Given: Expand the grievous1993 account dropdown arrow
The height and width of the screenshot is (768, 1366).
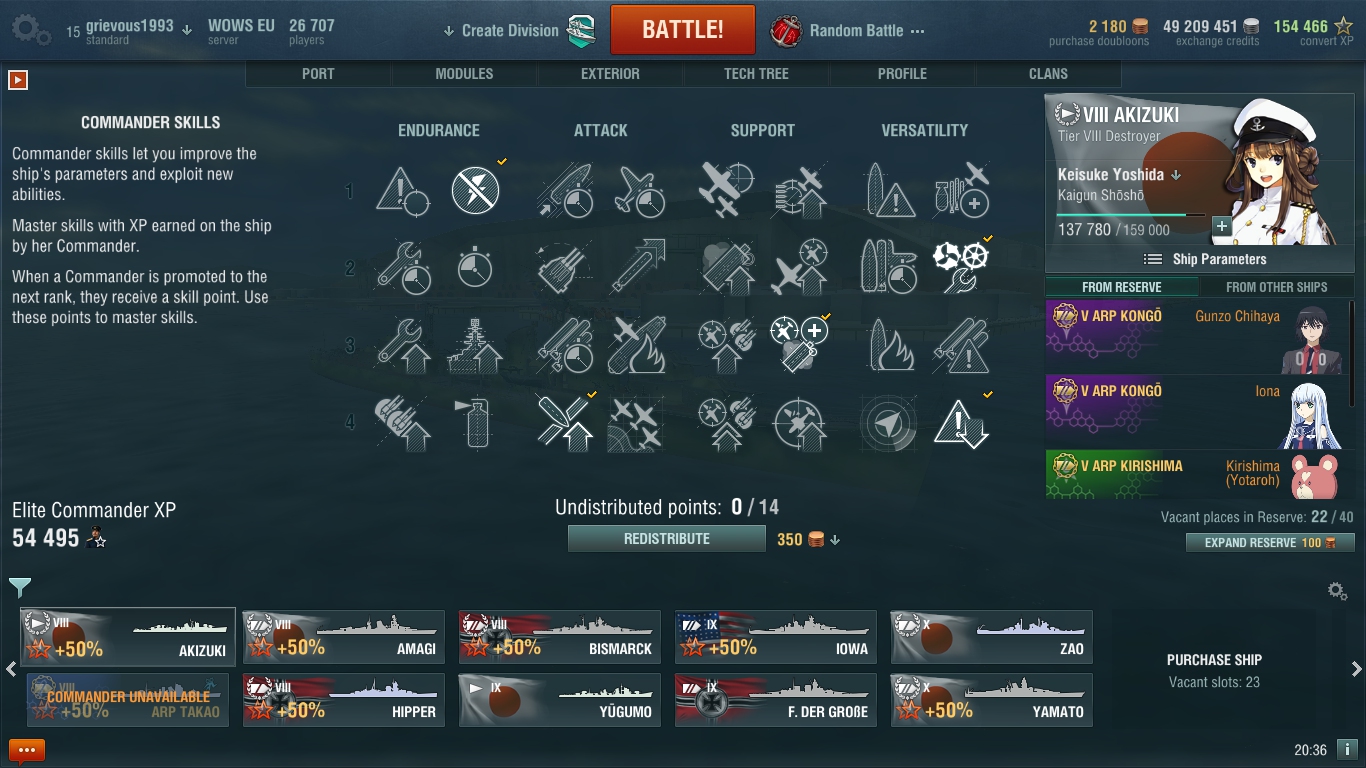Looking at the screenshot, I should point(186,30).
